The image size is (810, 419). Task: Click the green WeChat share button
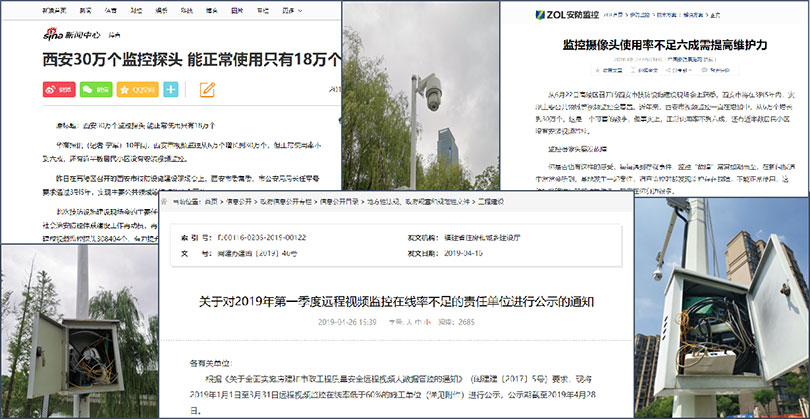pos(95,89)
